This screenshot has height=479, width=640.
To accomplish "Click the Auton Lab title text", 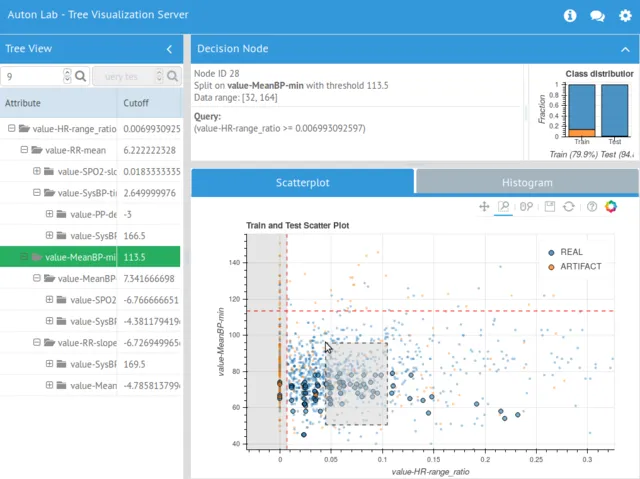I will [98, 15].
